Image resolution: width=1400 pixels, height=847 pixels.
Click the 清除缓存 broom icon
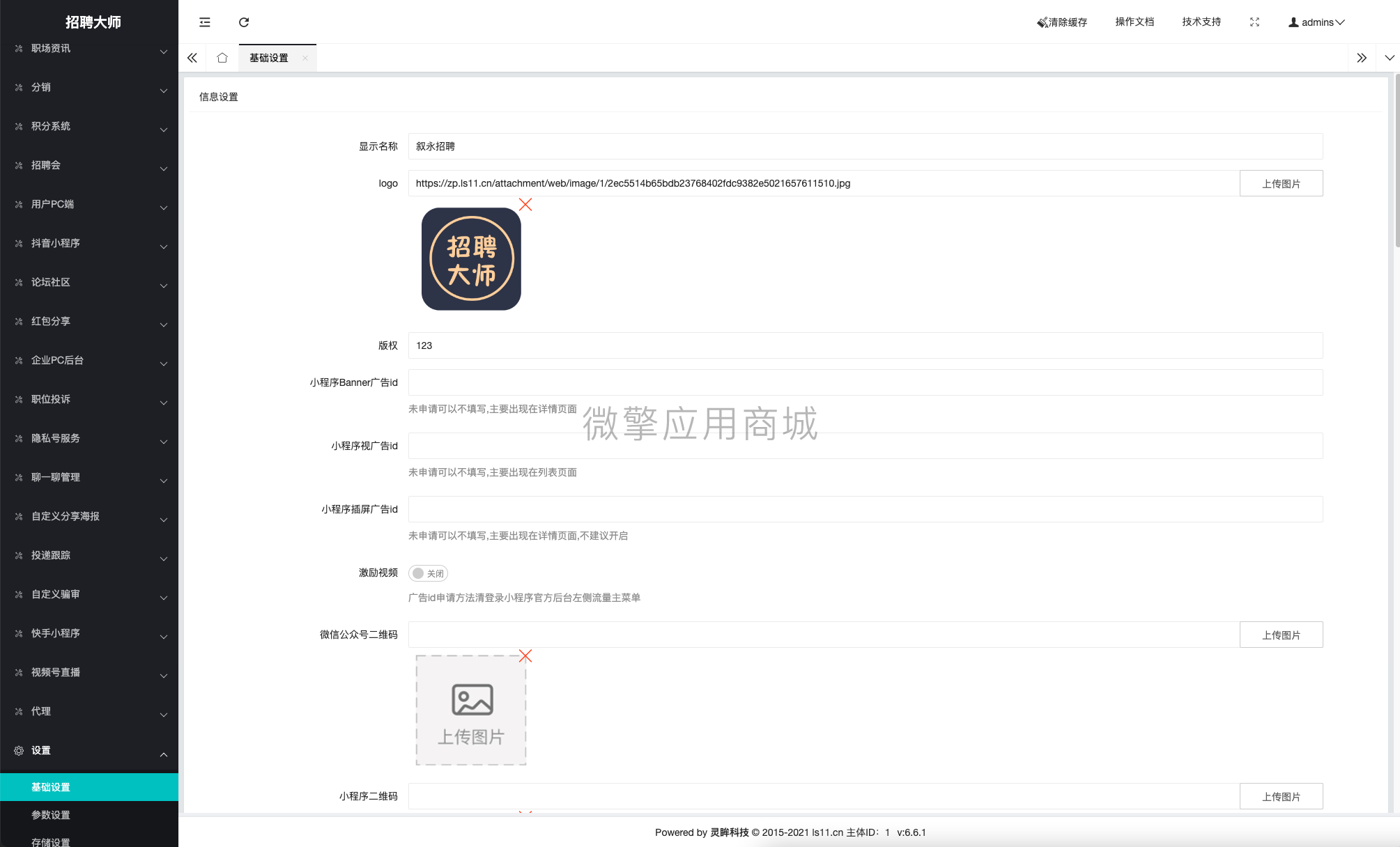coord(1042,22)
